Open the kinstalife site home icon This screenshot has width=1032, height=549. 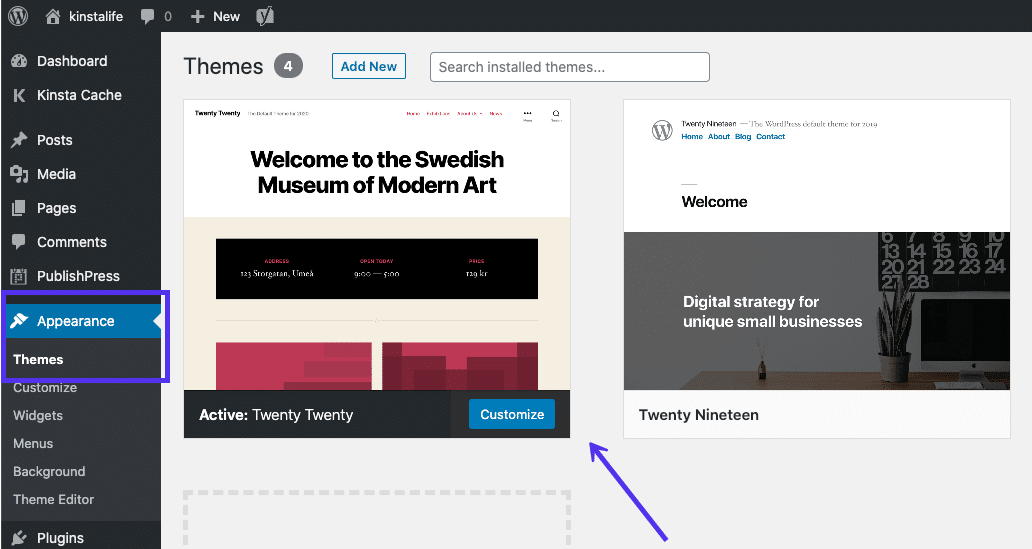pyautogui.click(x=54, y=16)
